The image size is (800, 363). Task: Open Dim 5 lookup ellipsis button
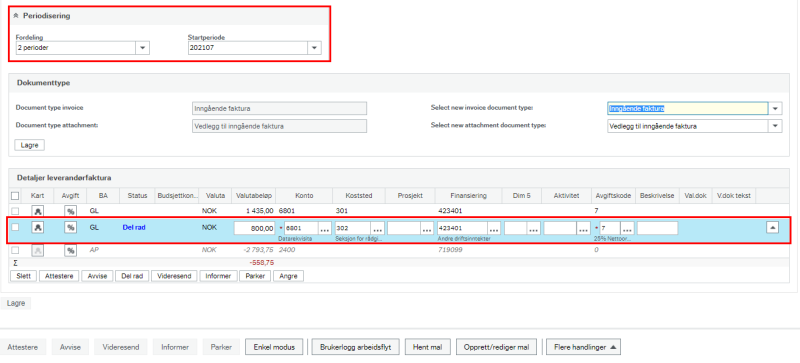point(534,229)
